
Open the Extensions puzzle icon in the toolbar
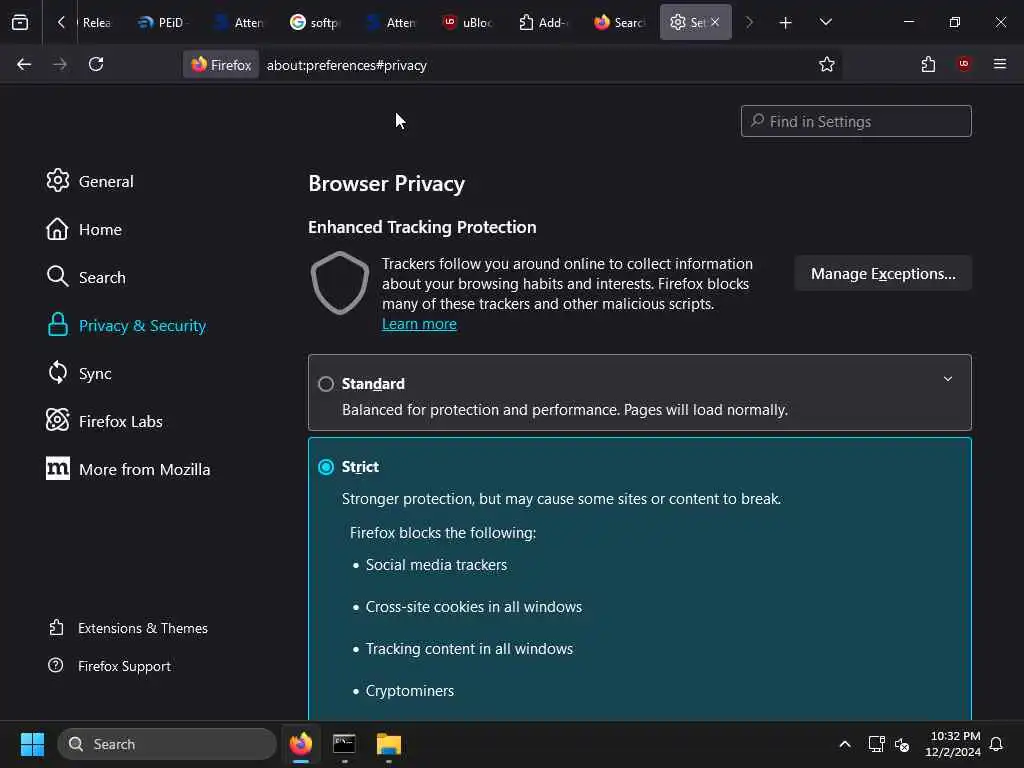tap(928, 64)
